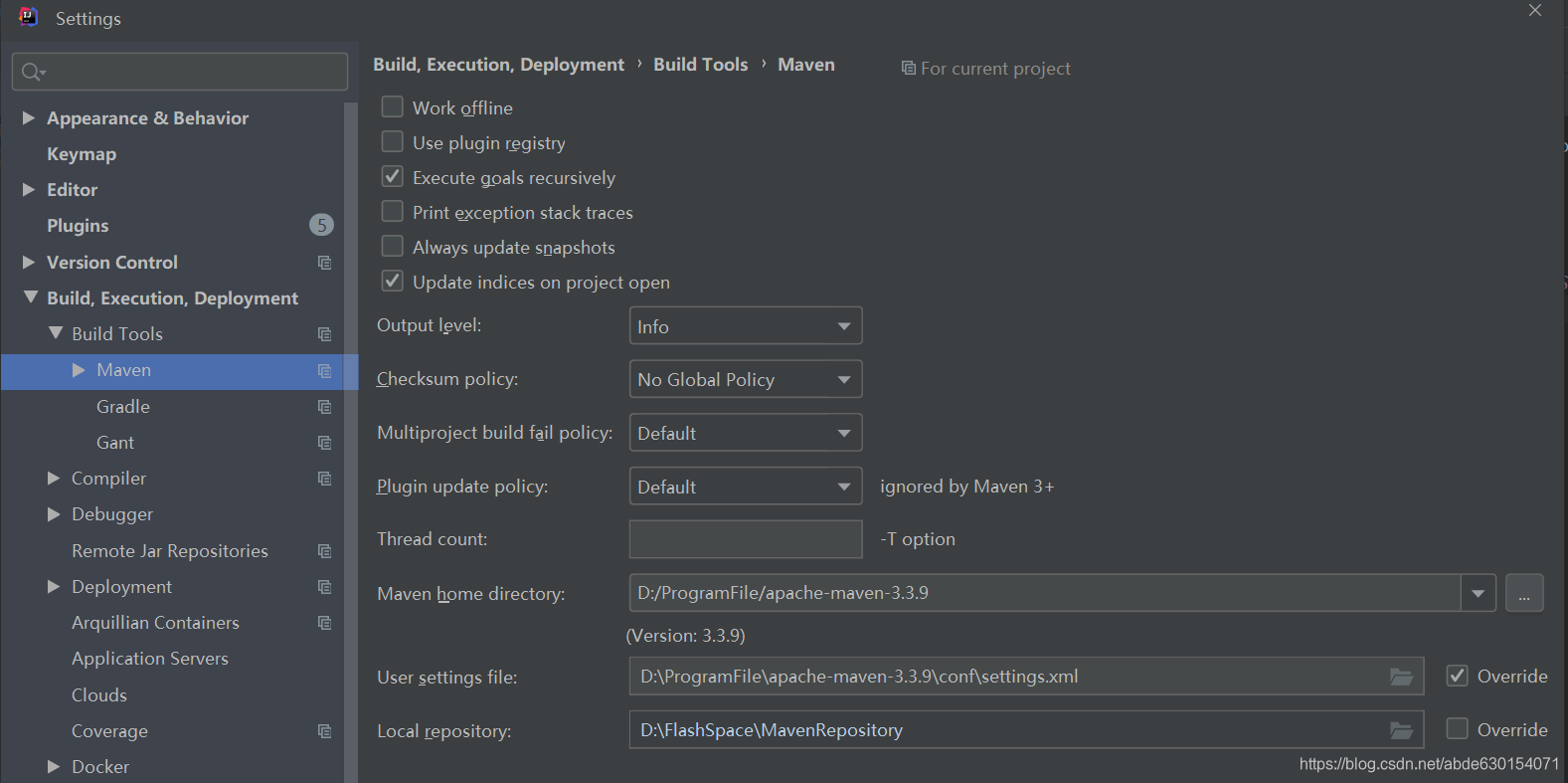This screenshot has height=783, width=1568.
Task: Expand Maven node arrow
Action: click(79, 370)
